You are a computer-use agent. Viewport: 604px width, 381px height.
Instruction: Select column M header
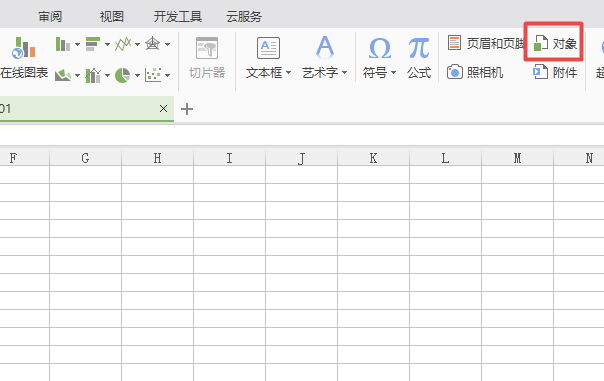pyautogui.click(x=518, y=158)
